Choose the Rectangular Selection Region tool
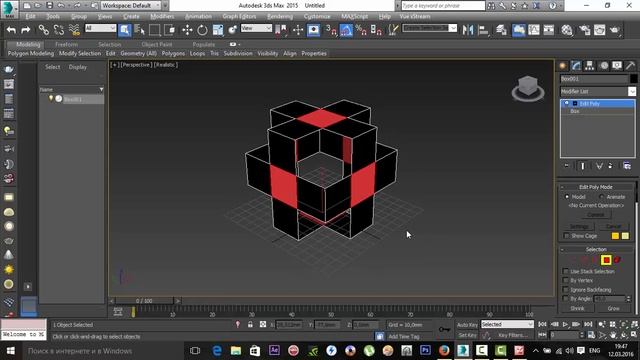This screenshot has height=360, width=640. tap(154, 30)
